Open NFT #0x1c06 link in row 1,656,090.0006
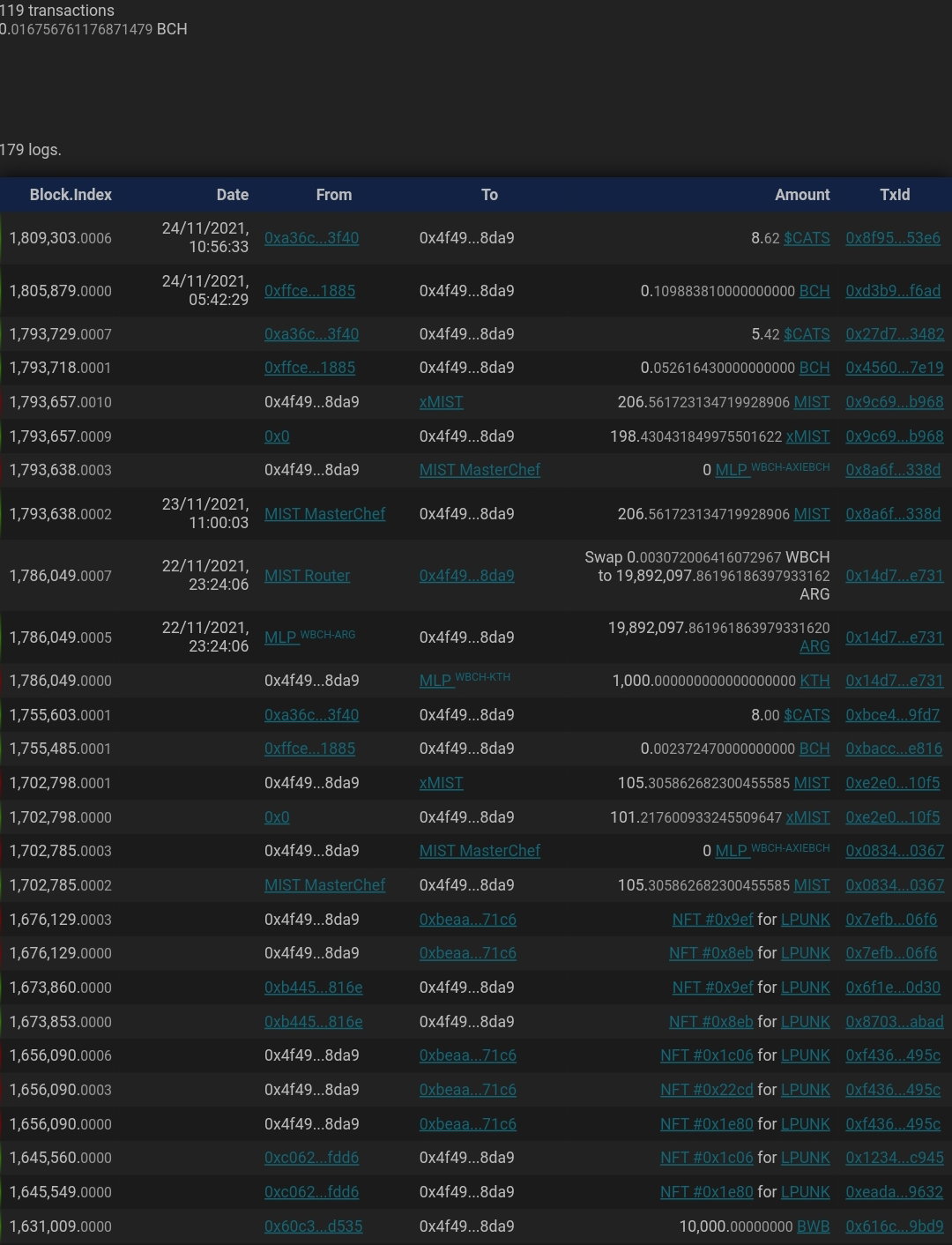Screen dimensions: 952x1245 (x=706, y=1055)
